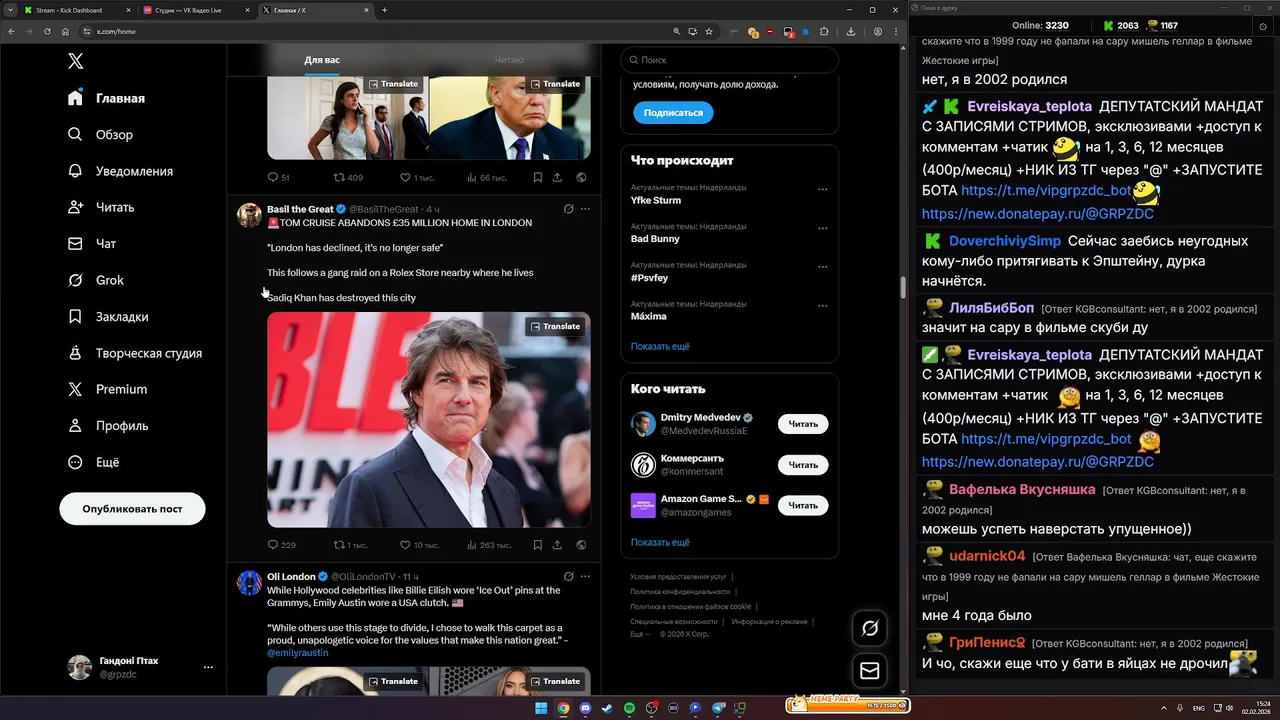Image resolution: width=1280 pixels, height=720 pixels.
Task: Click Показать ещё under Кого читать
Action: point(660,542)
